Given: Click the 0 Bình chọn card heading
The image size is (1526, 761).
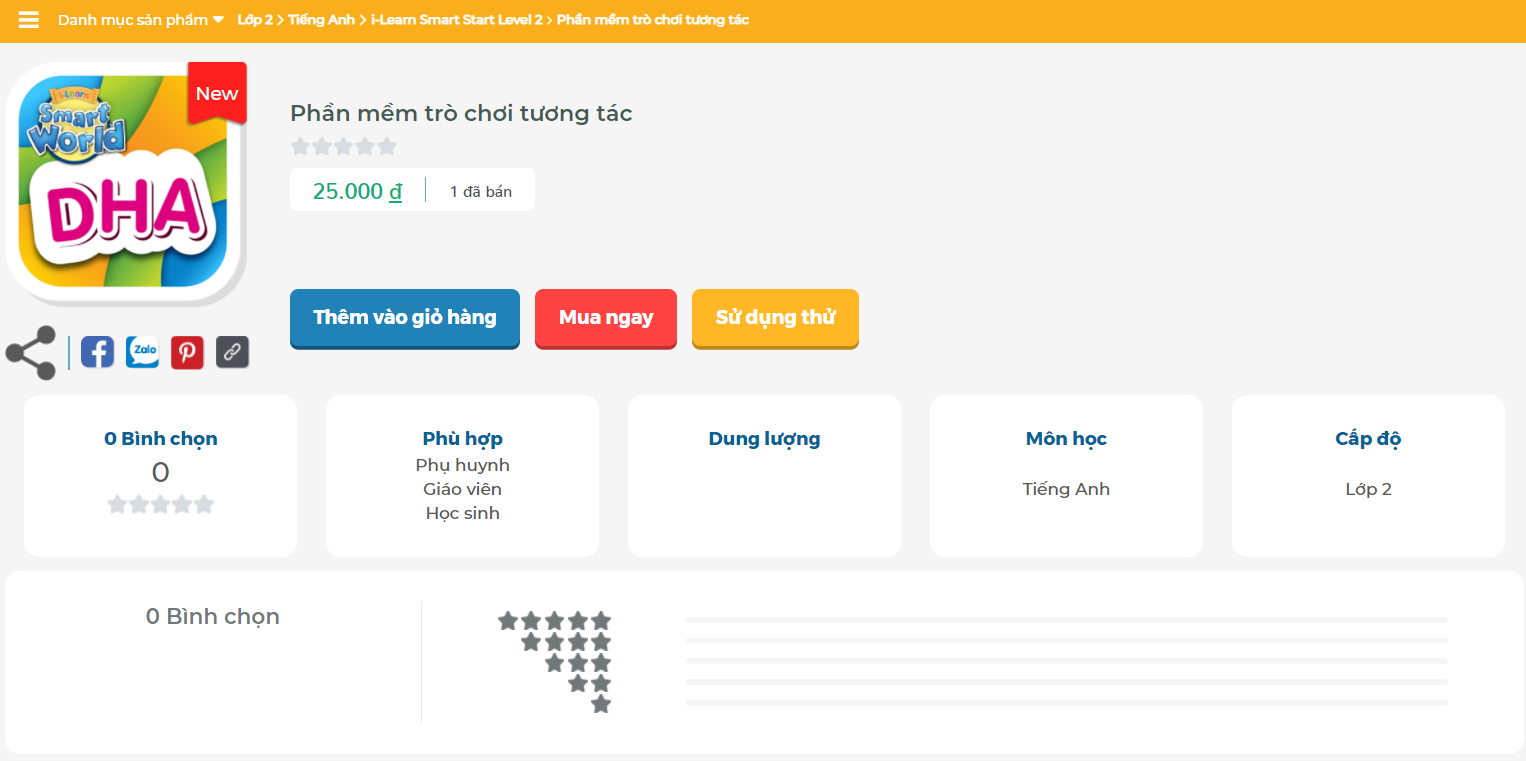Looking at the screenshot, I should click(161, 438).
